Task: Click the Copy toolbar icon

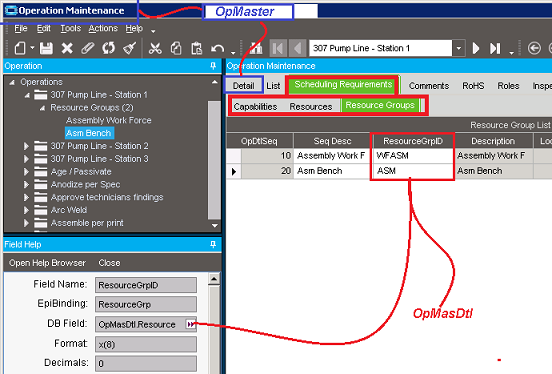Action: [176, 48]
